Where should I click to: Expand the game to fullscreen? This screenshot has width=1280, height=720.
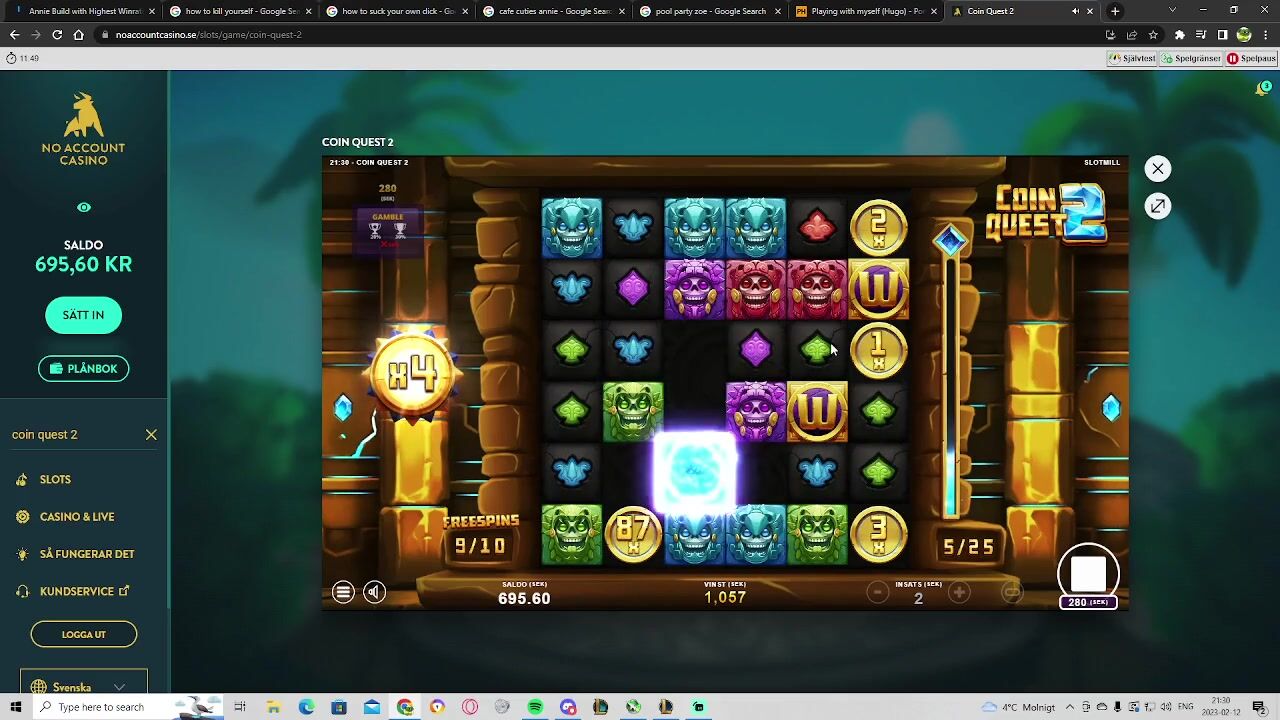tap(1157, 206)
